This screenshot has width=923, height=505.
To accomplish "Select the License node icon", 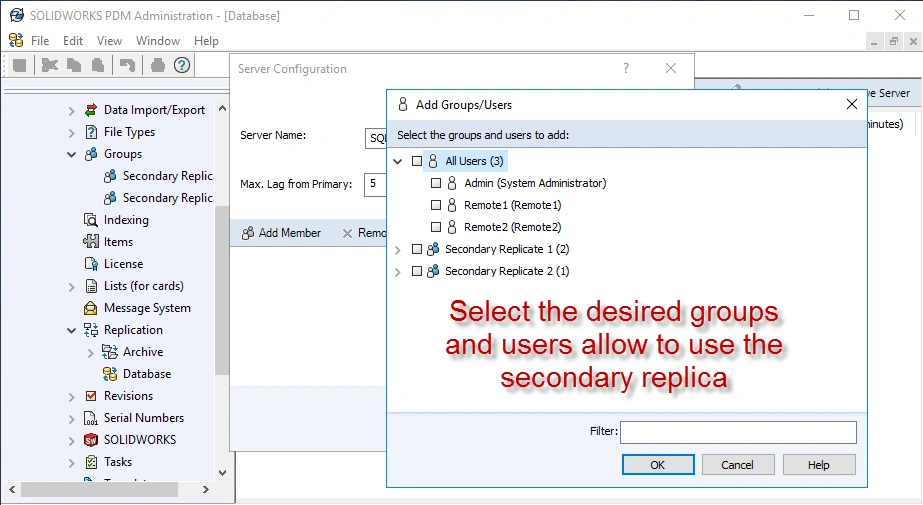I will [91, 264].
